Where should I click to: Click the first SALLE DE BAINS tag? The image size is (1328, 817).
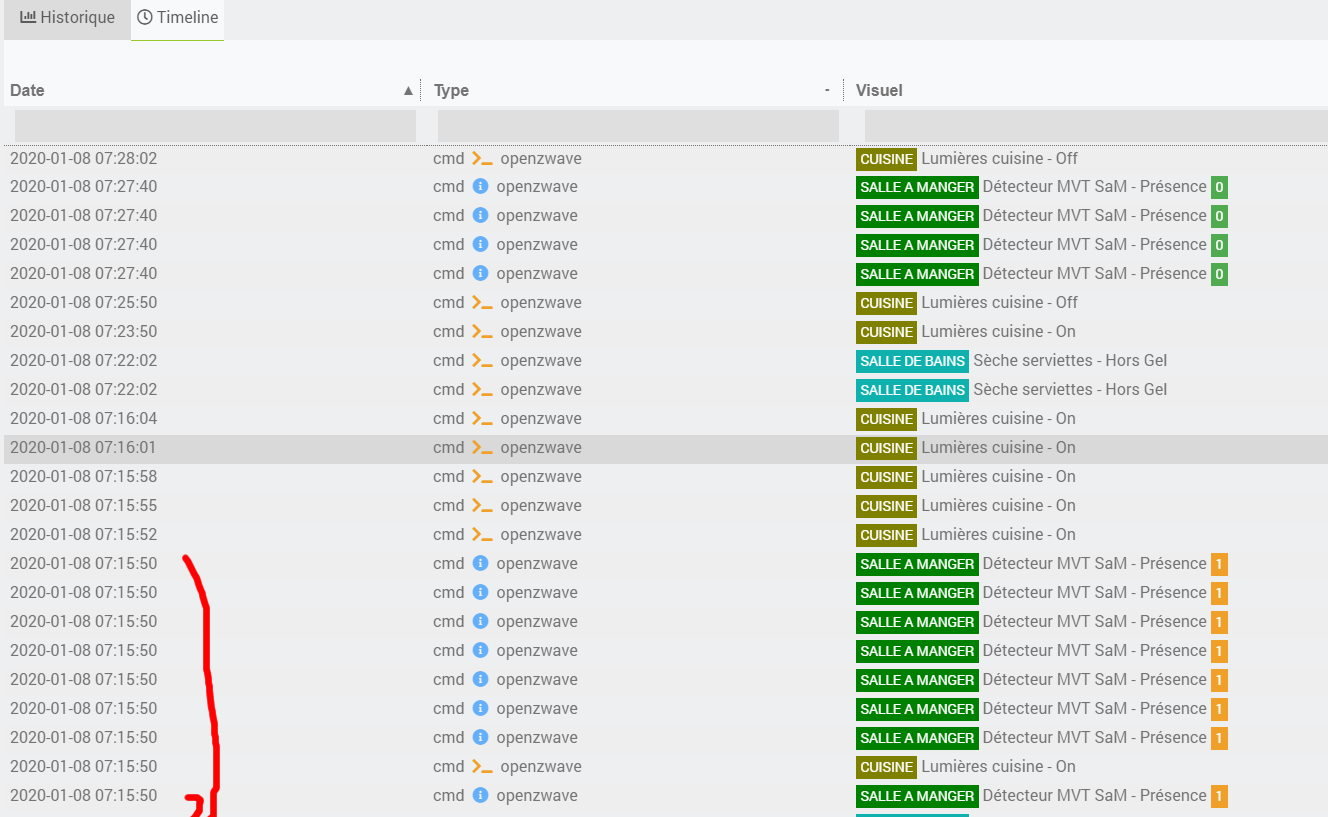pyautogui.click(x=912, y=361)
